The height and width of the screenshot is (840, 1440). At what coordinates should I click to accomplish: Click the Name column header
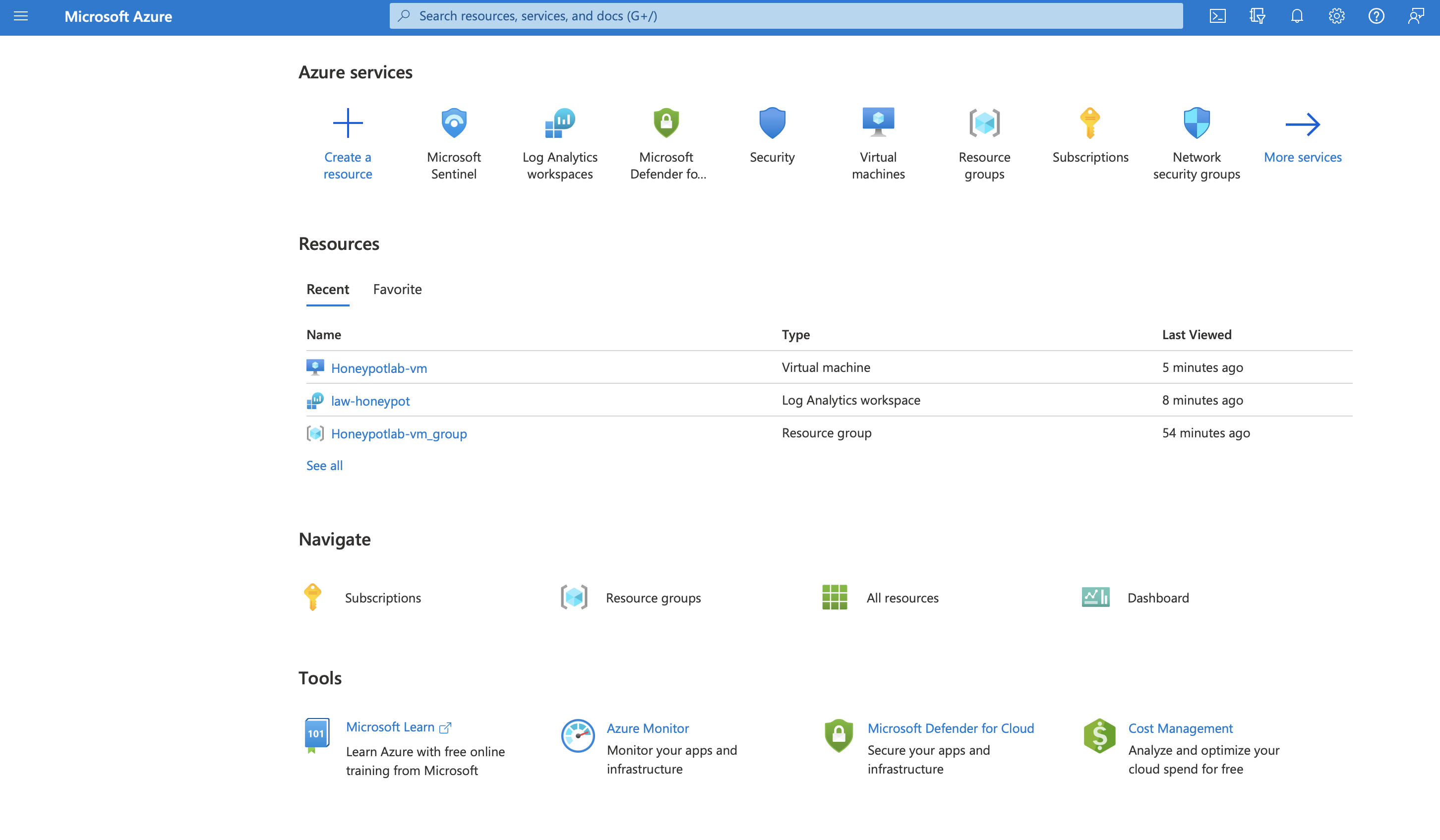(x=323, y=334)
